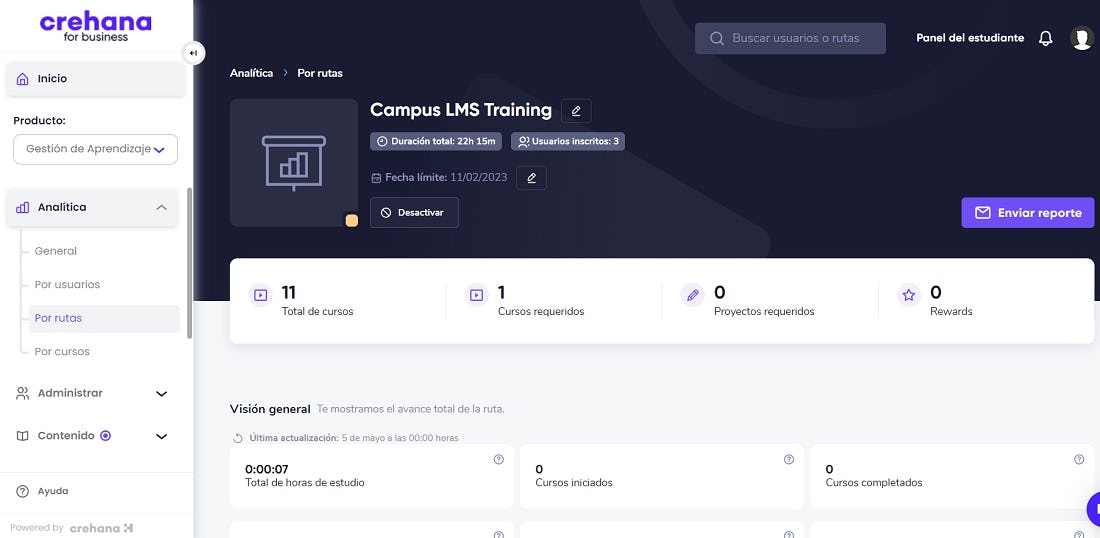The image size is (1100, 538).
Task: Expand the Administrar section chevron
Action: click(161, 394)
